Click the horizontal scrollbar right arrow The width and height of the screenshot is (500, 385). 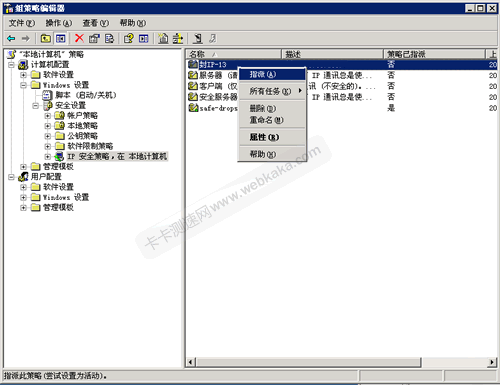click(492, 362)
